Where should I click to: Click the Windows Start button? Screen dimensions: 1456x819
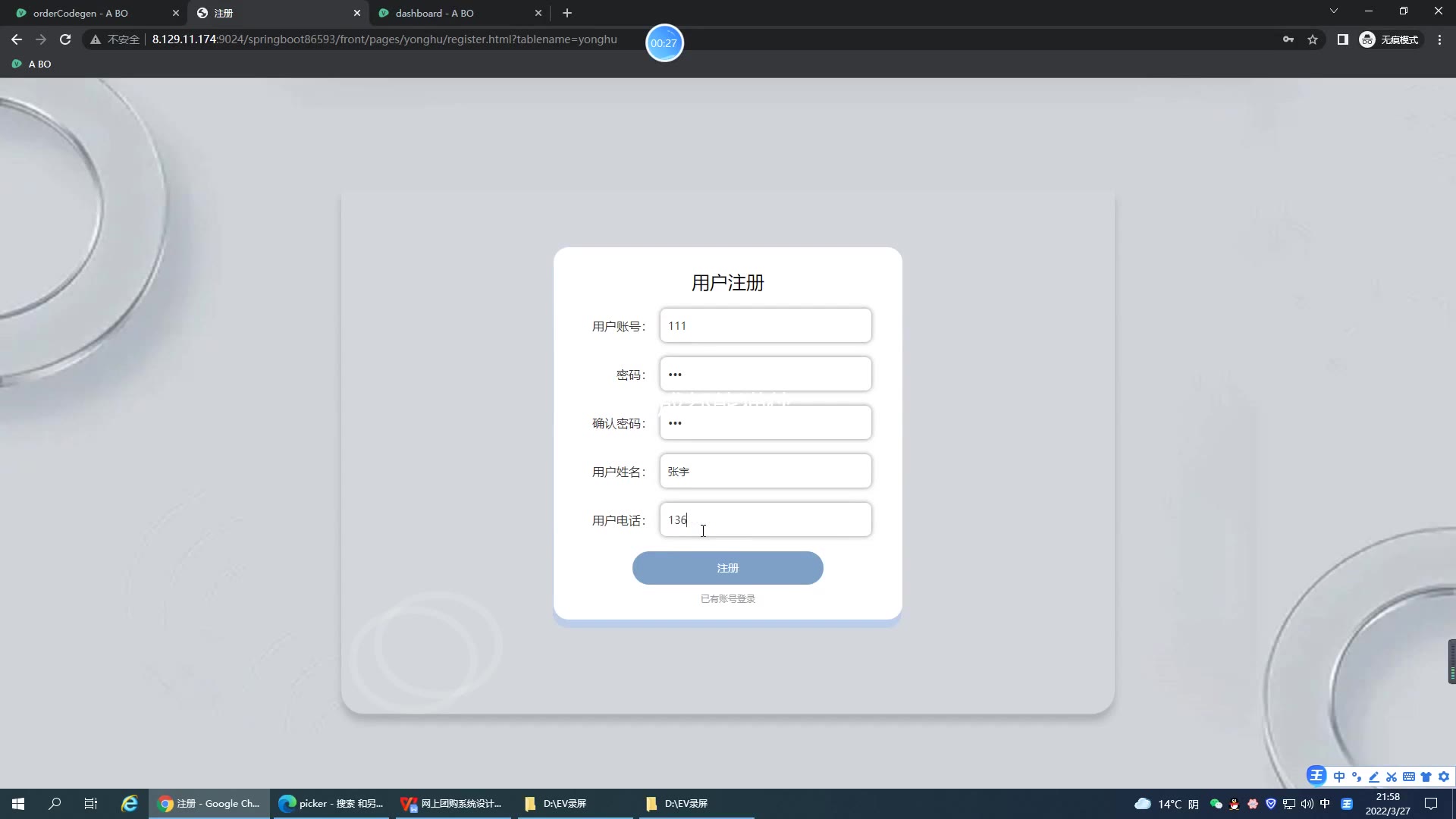click(x=18, y=804)
